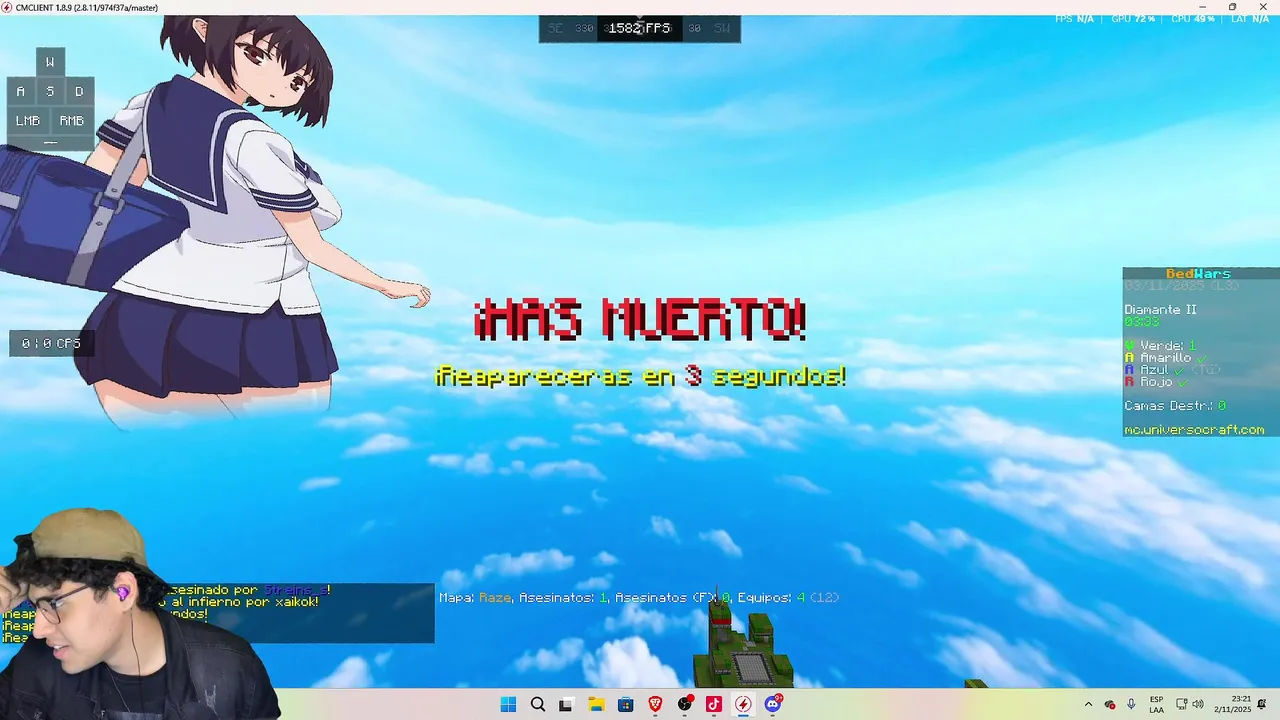The image size is (1280, 720).
Task: Focus the CMClient lightning taskbar icon
Action: [x=743, y=704]
